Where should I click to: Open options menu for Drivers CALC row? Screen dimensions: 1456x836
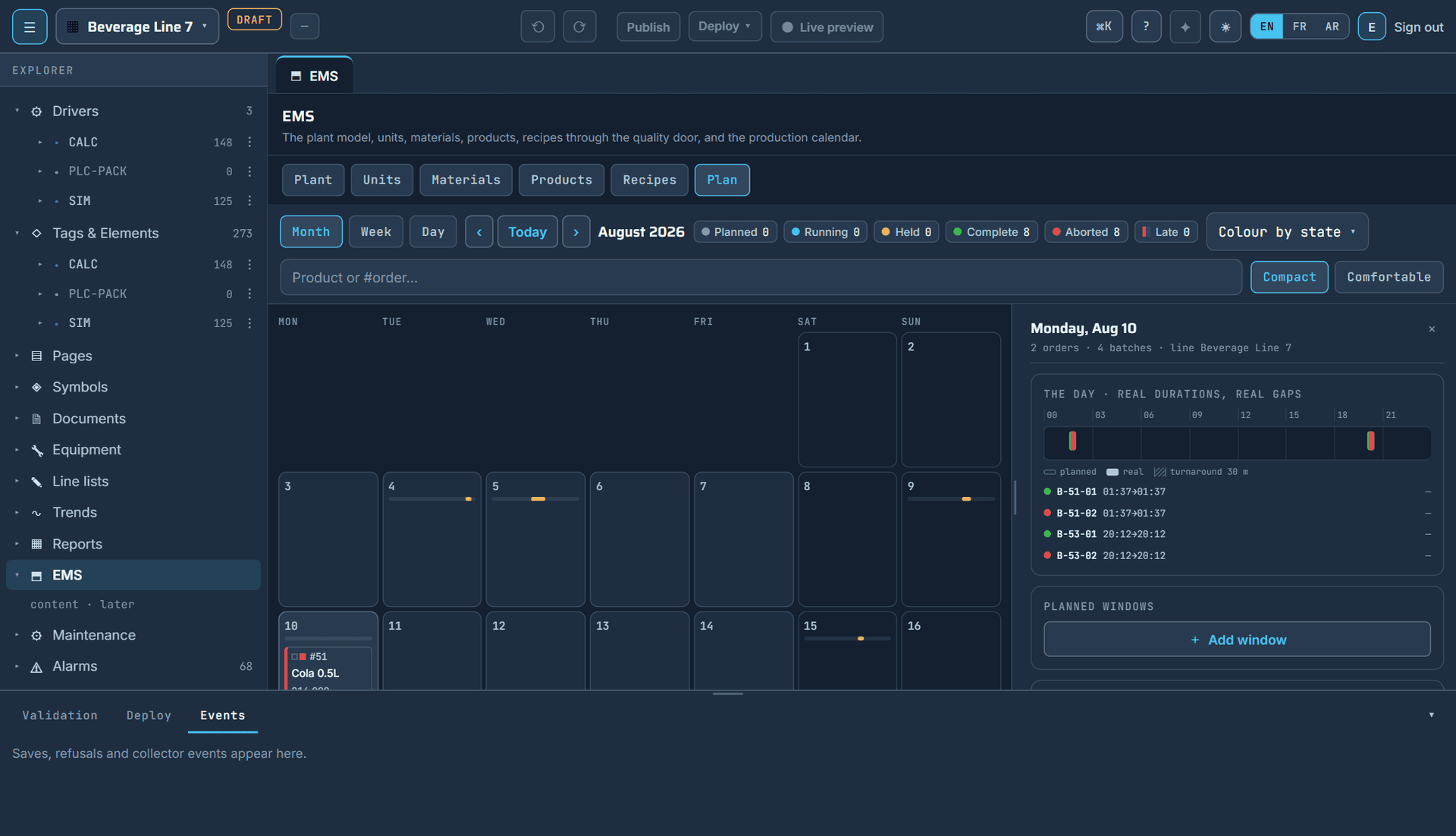[x=249, y=142]
